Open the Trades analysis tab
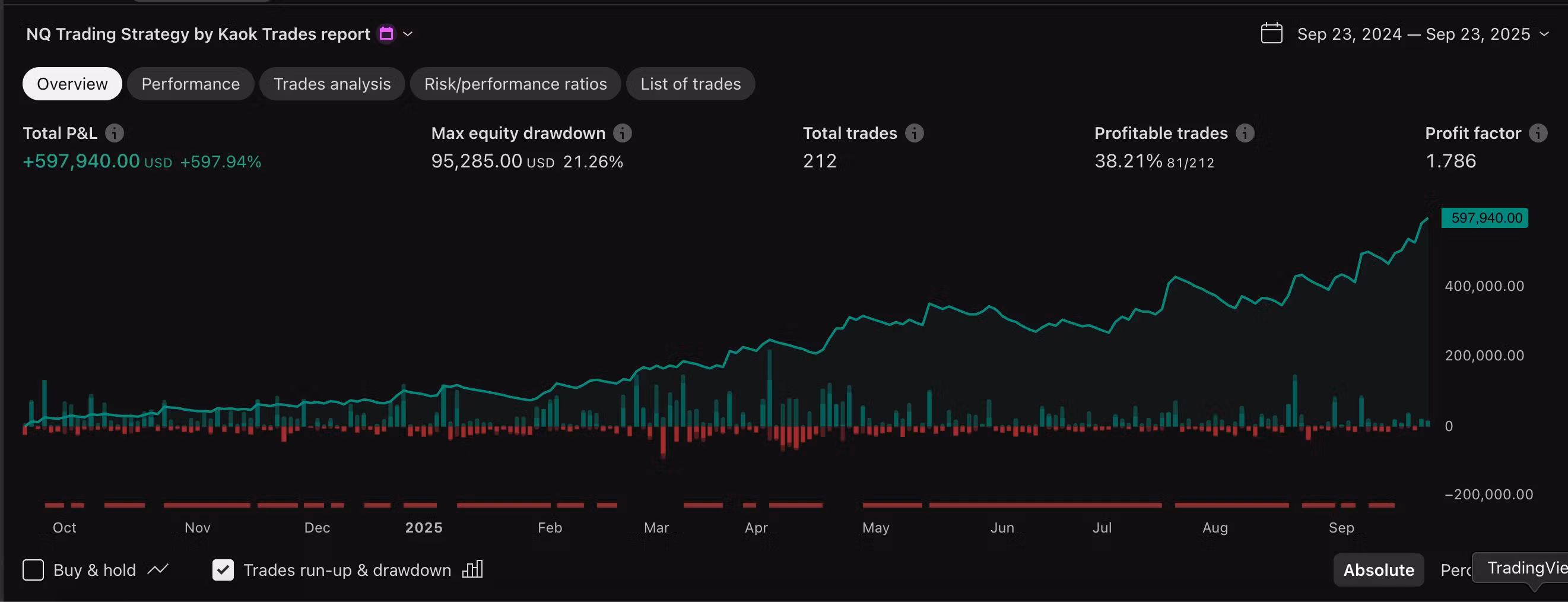Screen dimensions: 1568x602 (x=332, y=84)
